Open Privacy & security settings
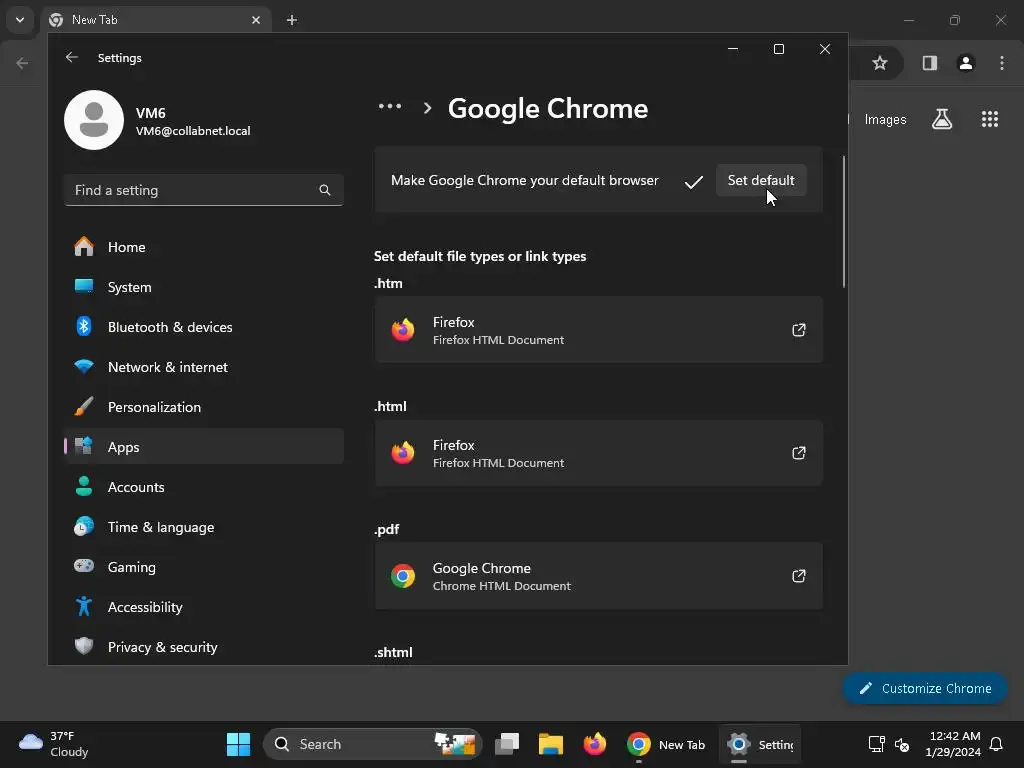 tap(204, 647)
